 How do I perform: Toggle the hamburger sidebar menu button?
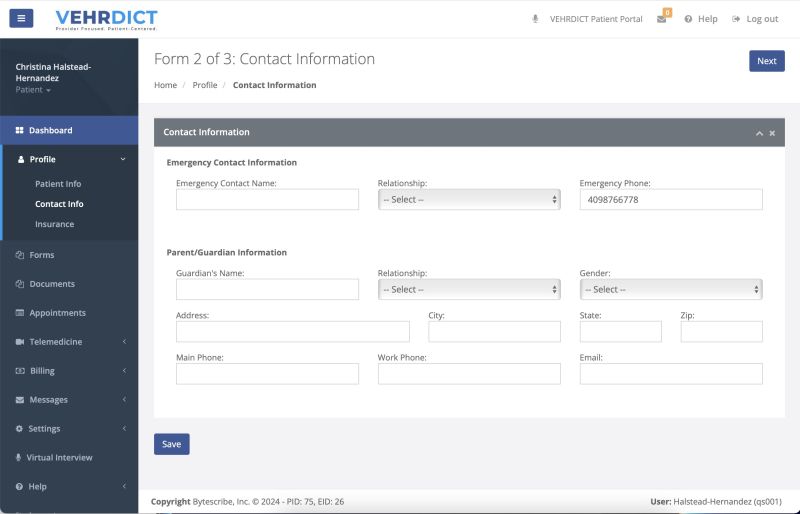click(x=21, y=18)
